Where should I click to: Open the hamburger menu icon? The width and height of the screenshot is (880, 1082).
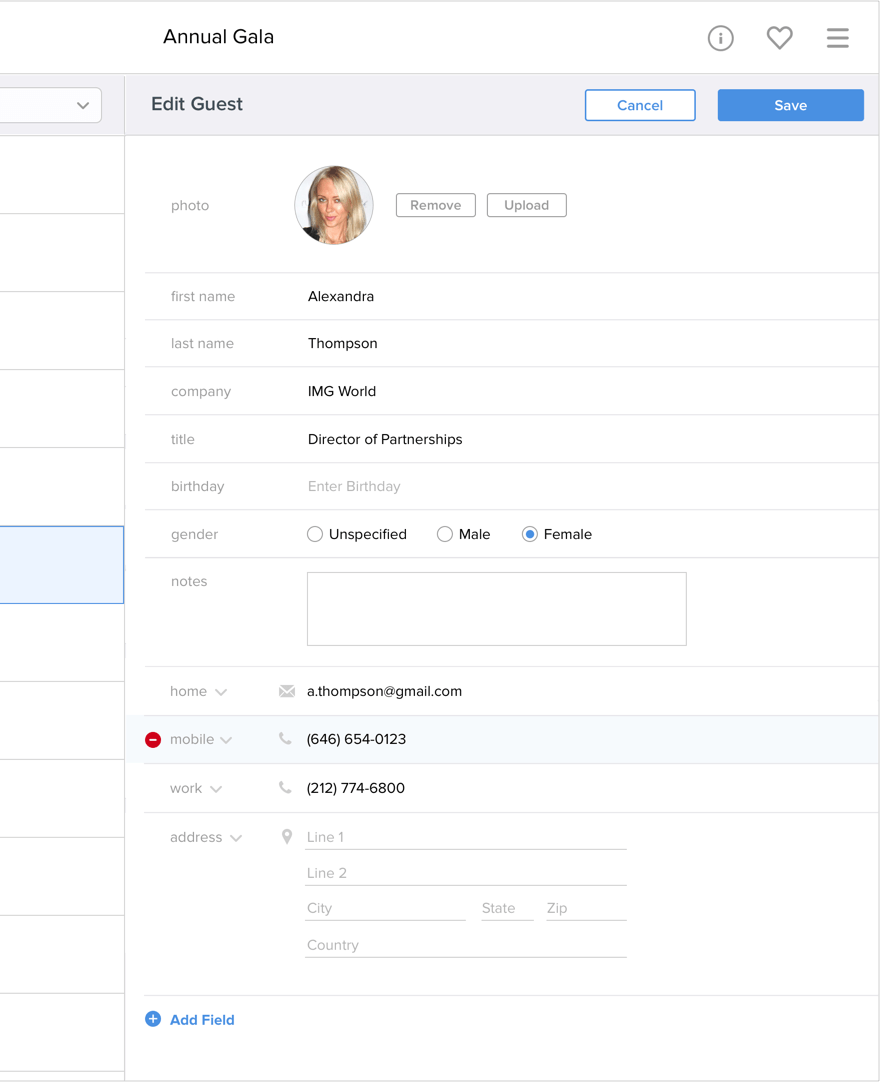(838, 38)
